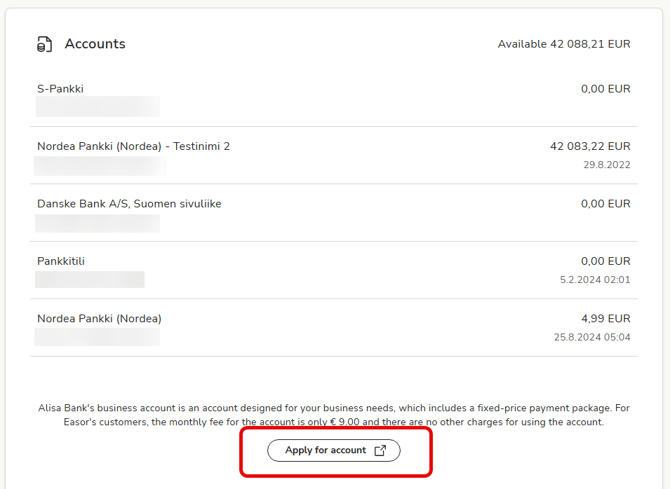670x489 pixels.
Task: Click the Accounts heading
Action: (x=95, y=44)
